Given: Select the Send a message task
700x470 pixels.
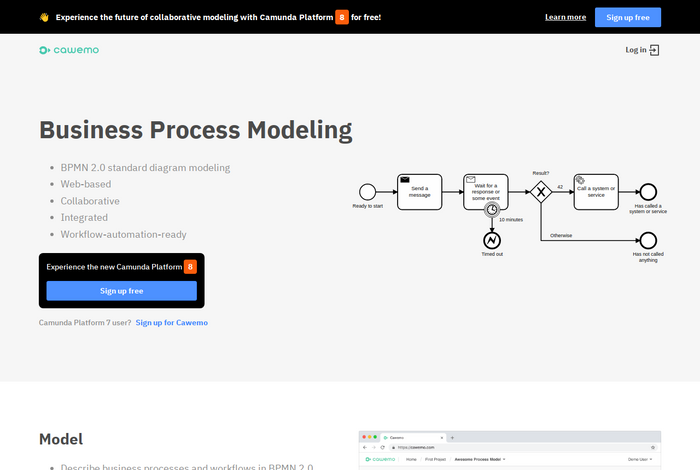Looking at the screenshot, I should pyautogui.click(x=420, y=192).
